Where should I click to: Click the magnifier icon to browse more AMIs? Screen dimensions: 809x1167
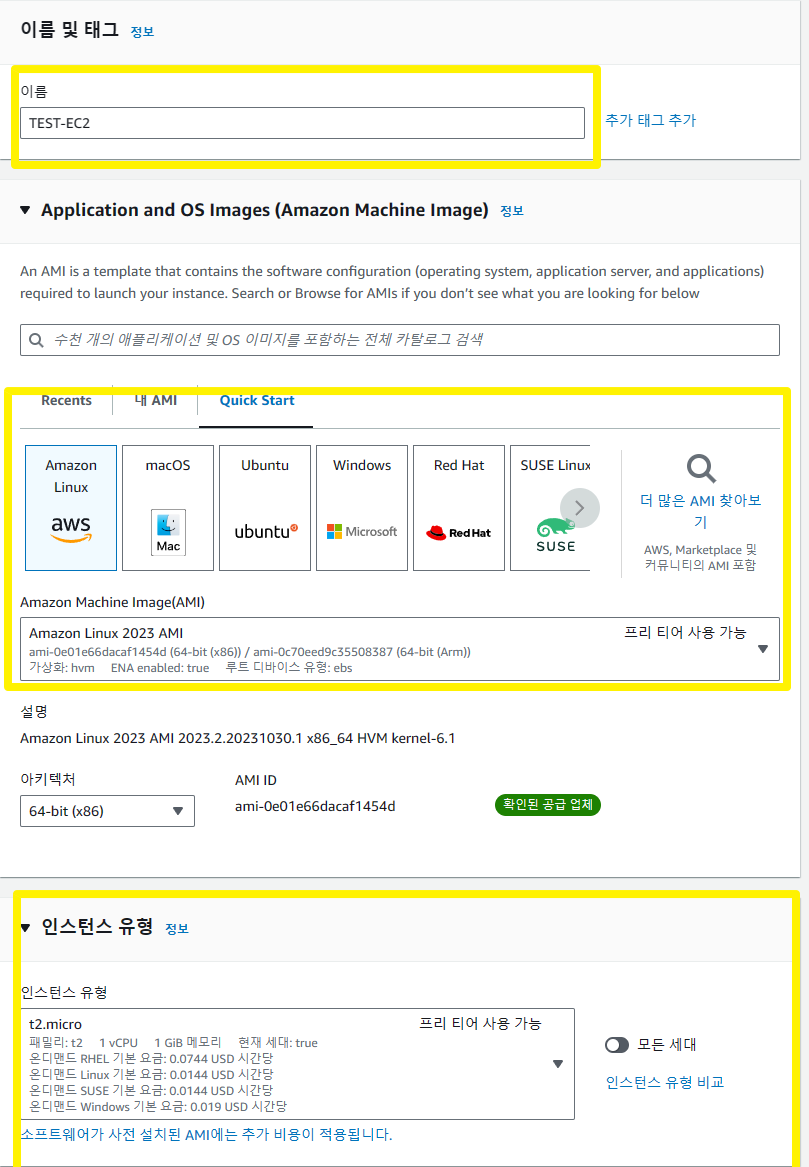tap(701, 469)
